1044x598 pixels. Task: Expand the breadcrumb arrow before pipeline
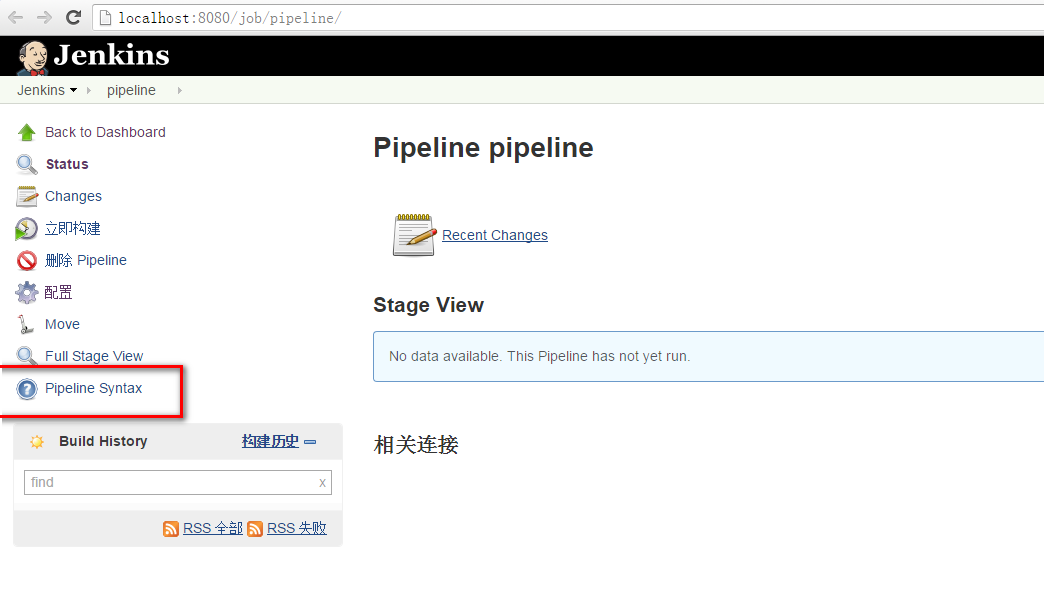click(x=89, y=91)
